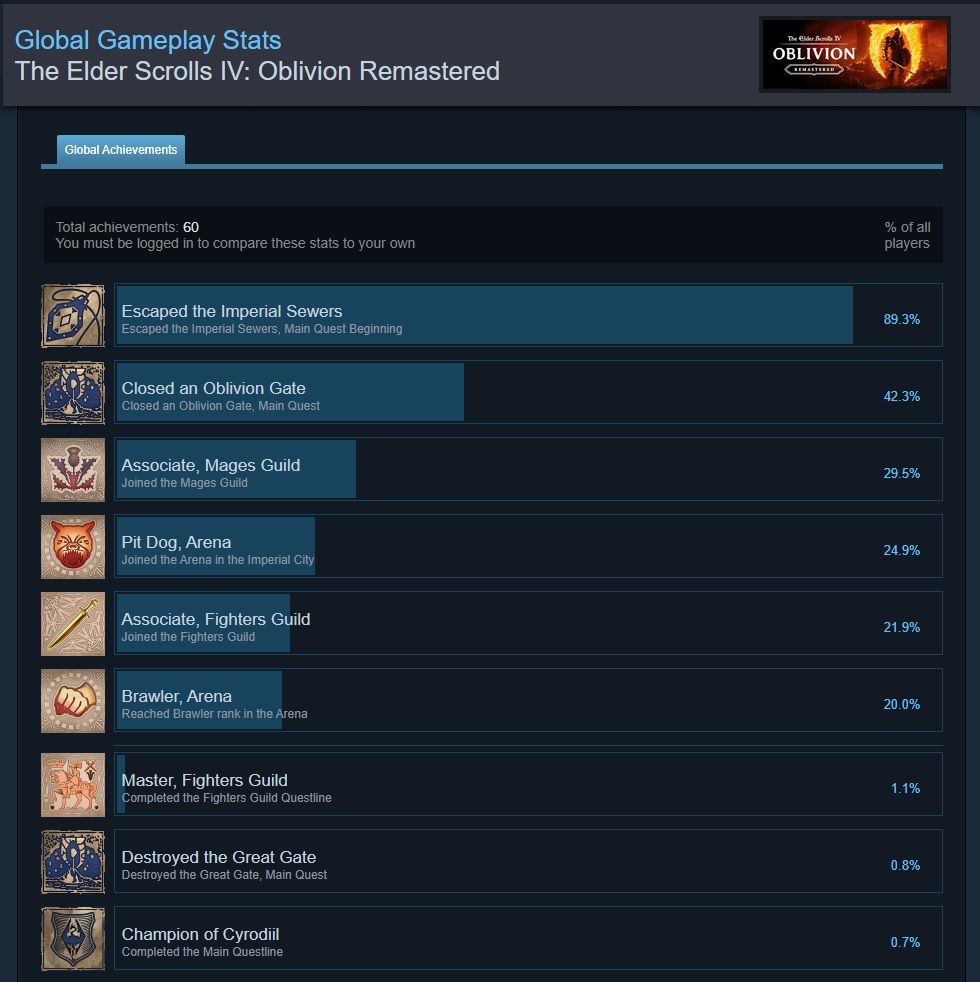
Task: Open The Elder Scrolls IV: Oblivion Remastered title
Action: (257, 71)
